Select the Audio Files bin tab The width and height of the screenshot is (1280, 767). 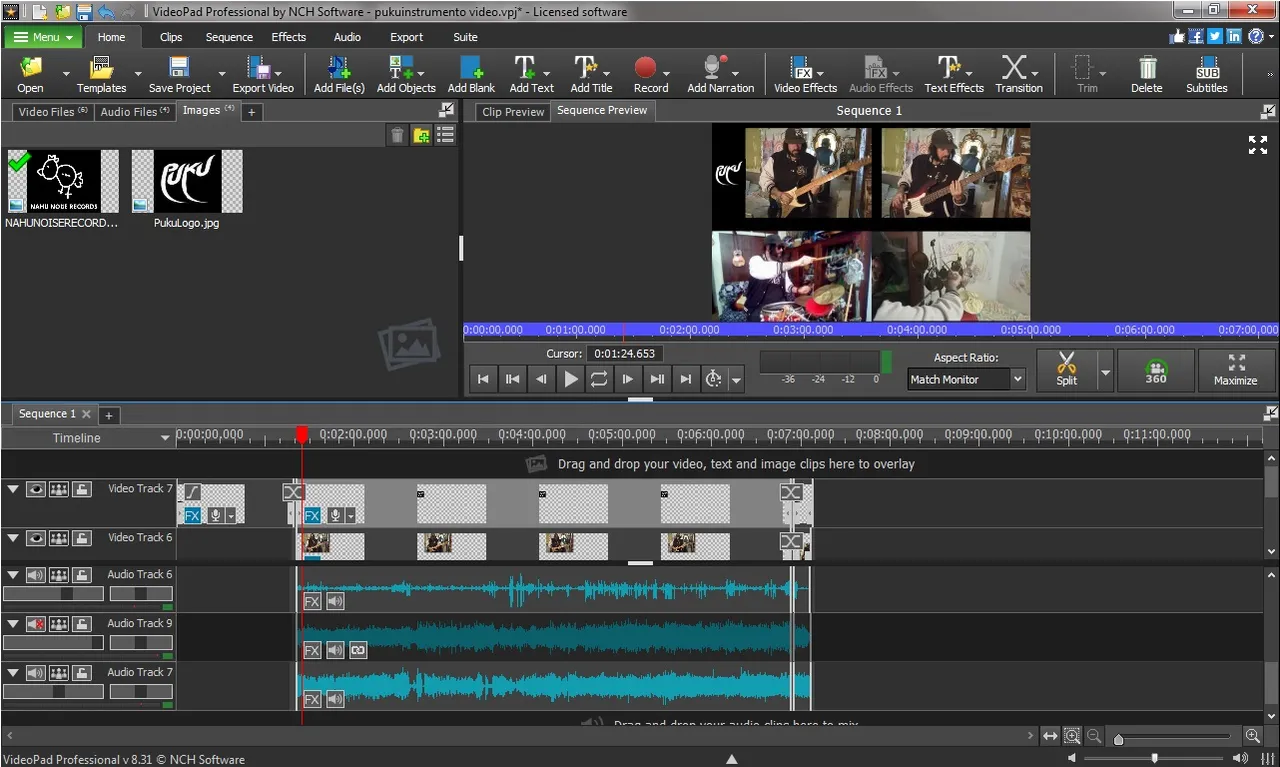[135, 112]
